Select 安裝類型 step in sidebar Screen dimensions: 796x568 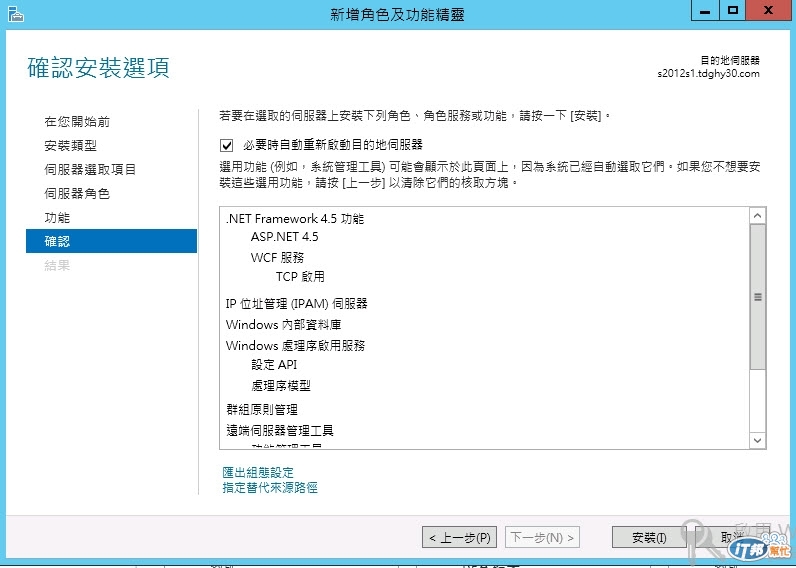coord(71,146)
